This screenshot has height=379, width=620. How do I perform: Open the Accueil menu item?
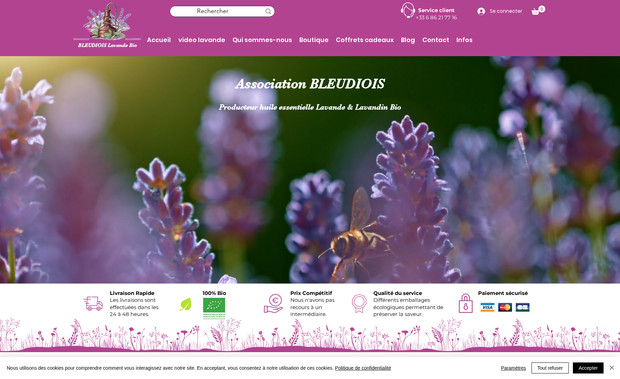tap(159, 40)
